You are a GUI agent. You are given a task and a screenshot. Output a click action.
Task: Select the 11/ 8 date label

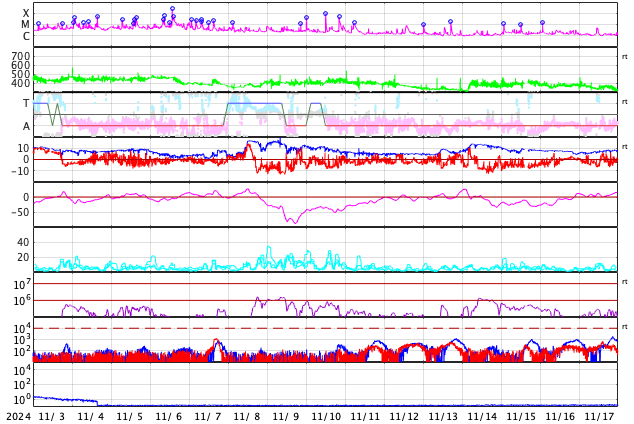coord(247,416)
